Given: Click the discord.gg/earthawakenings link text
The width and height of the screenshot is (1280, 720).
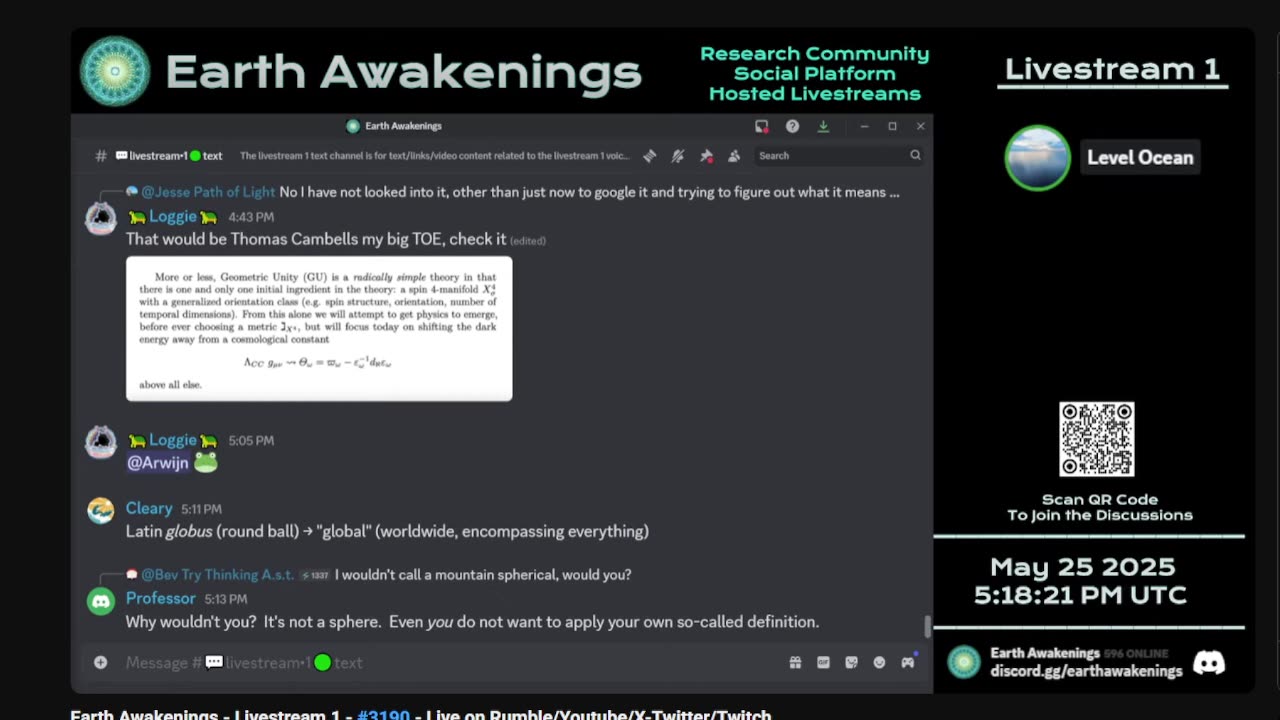Looking at the screenshot, I should coord(1086,671).
